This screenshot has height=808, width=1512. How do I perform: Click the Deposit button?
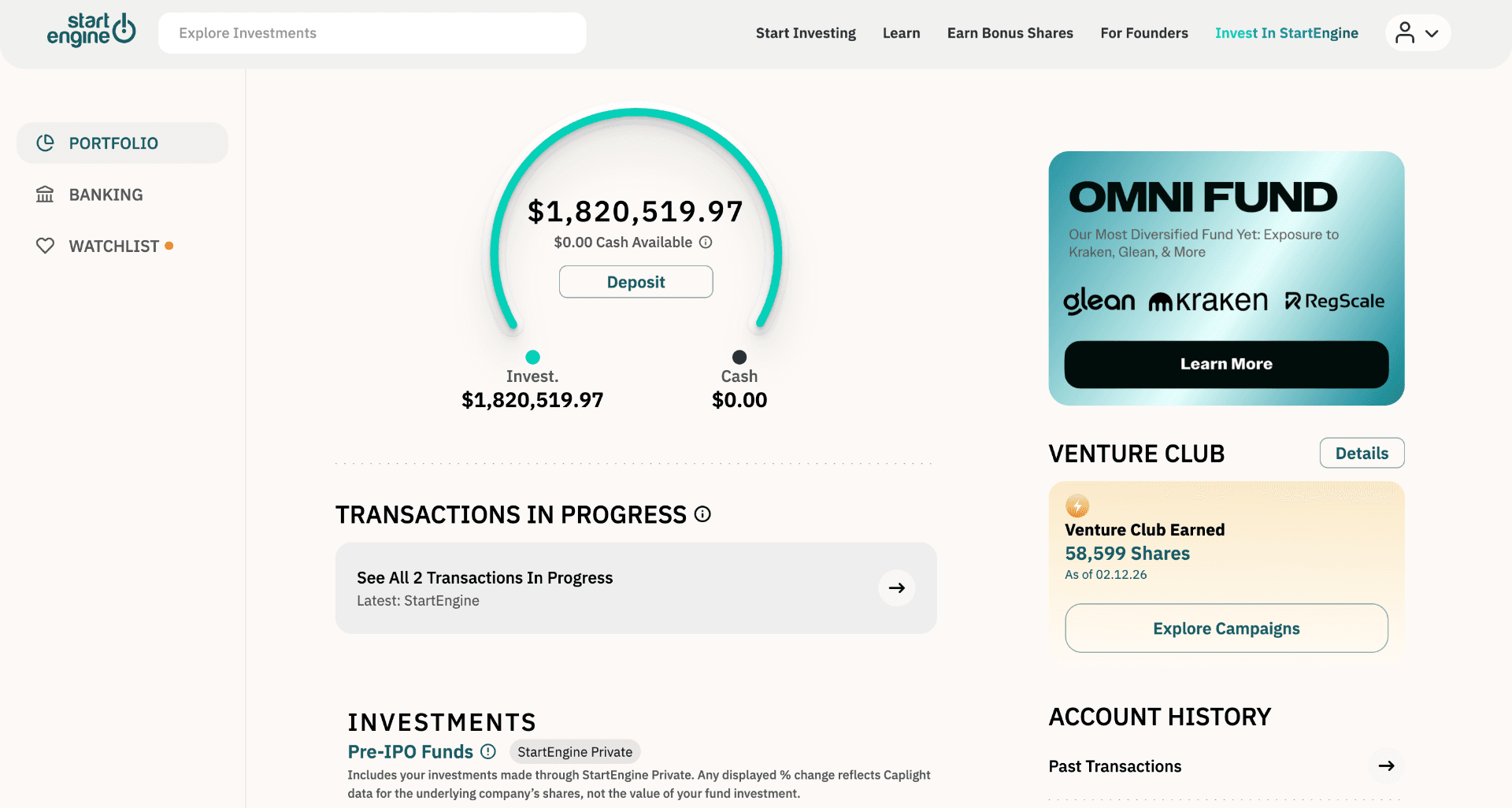636,281
